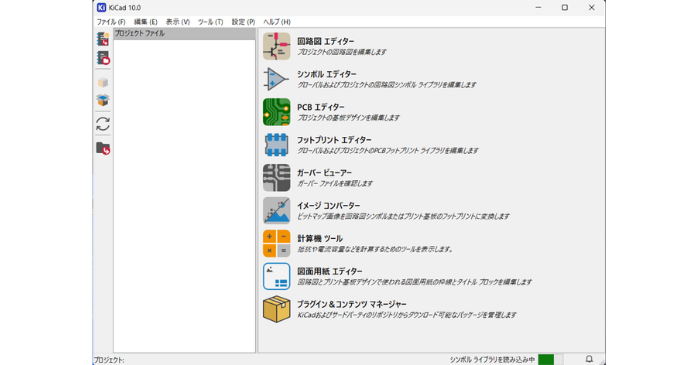Open the PCB エディター icon
This screenshot has width=698, height=365.
276,112
